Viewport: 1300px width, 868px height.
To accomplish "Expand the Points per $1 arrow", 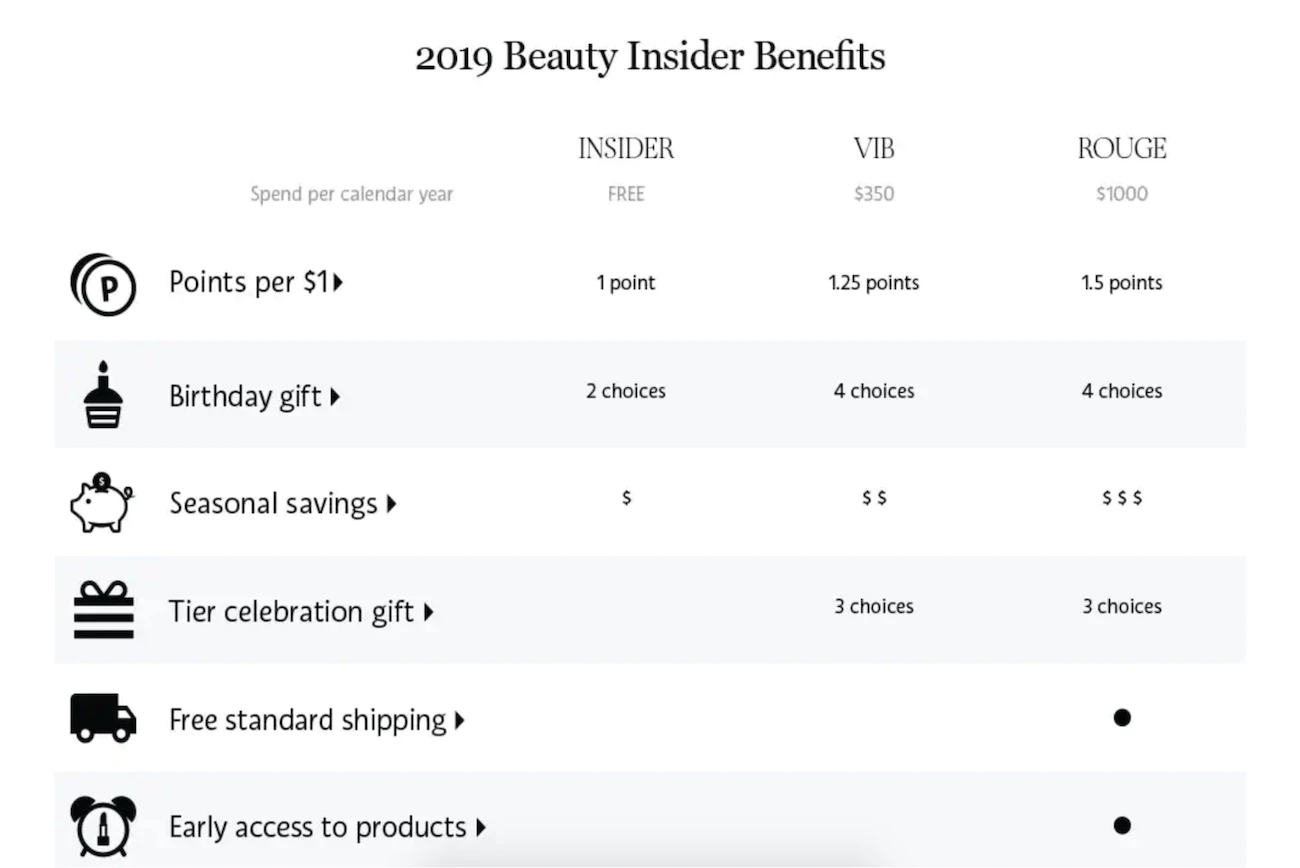I will click(x=339, y=283).
